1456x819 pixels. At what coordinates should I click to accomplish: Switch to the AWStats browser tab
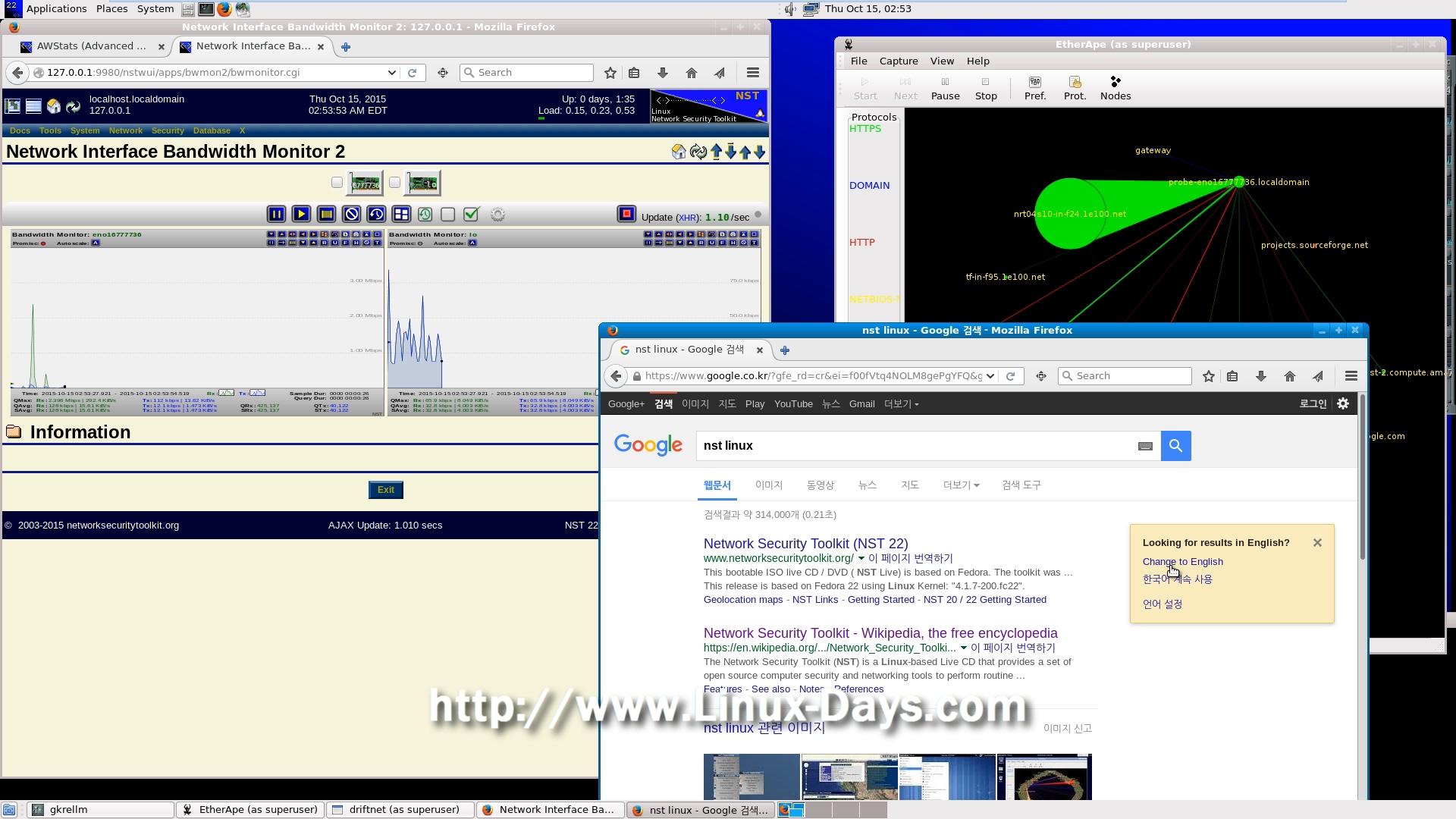pos(92,46)
